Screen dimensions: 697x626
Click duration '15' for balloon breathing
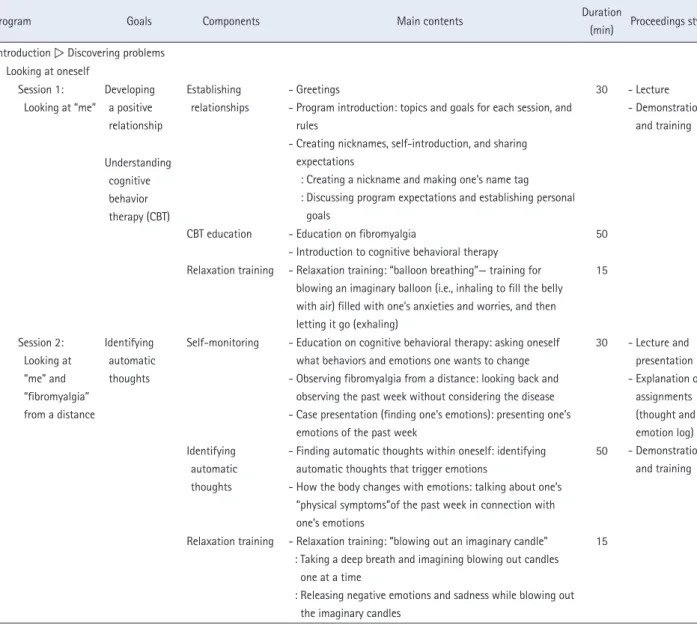click(601, 270)
